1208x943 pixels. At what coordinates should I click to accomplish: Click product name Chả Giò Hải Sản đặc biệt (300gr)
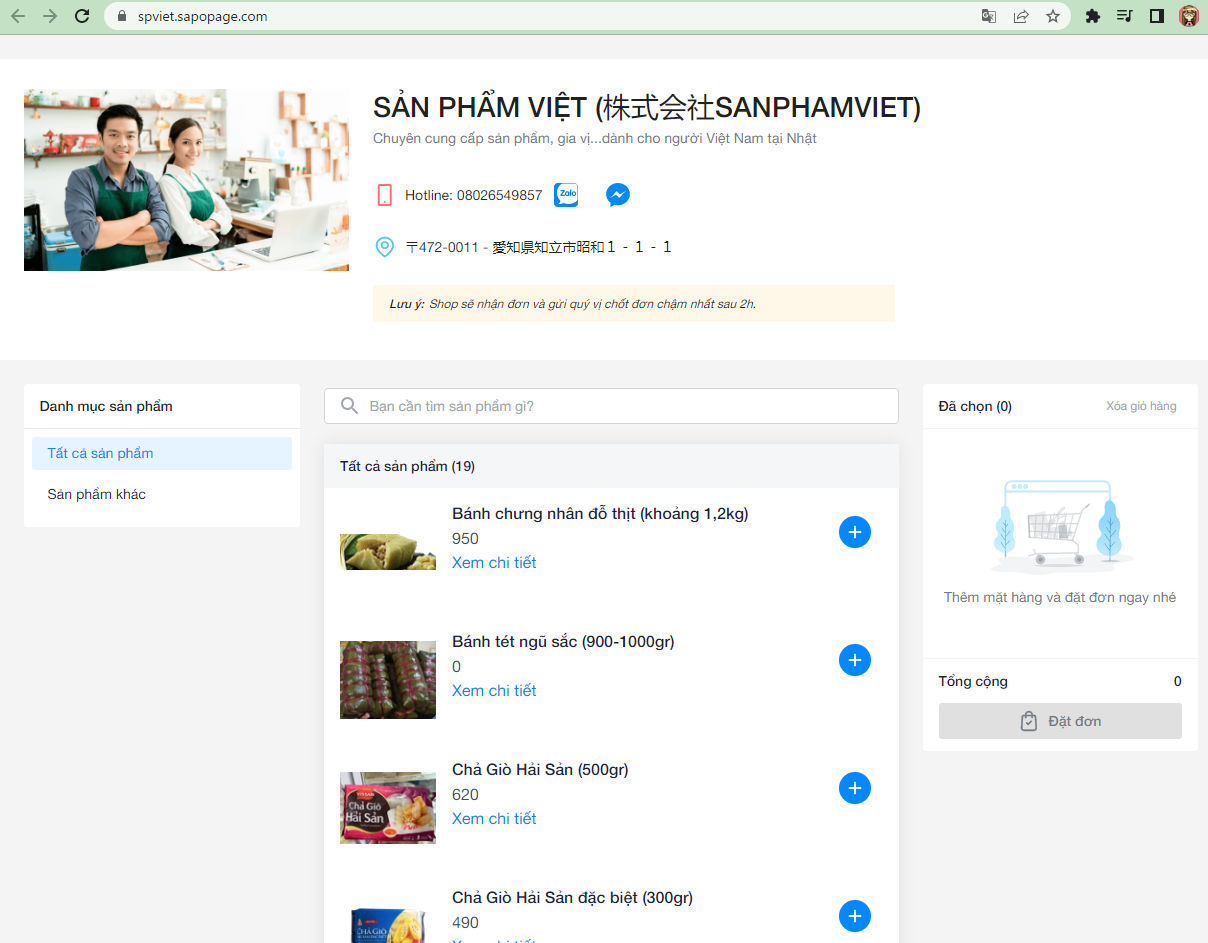coord(572,898)
